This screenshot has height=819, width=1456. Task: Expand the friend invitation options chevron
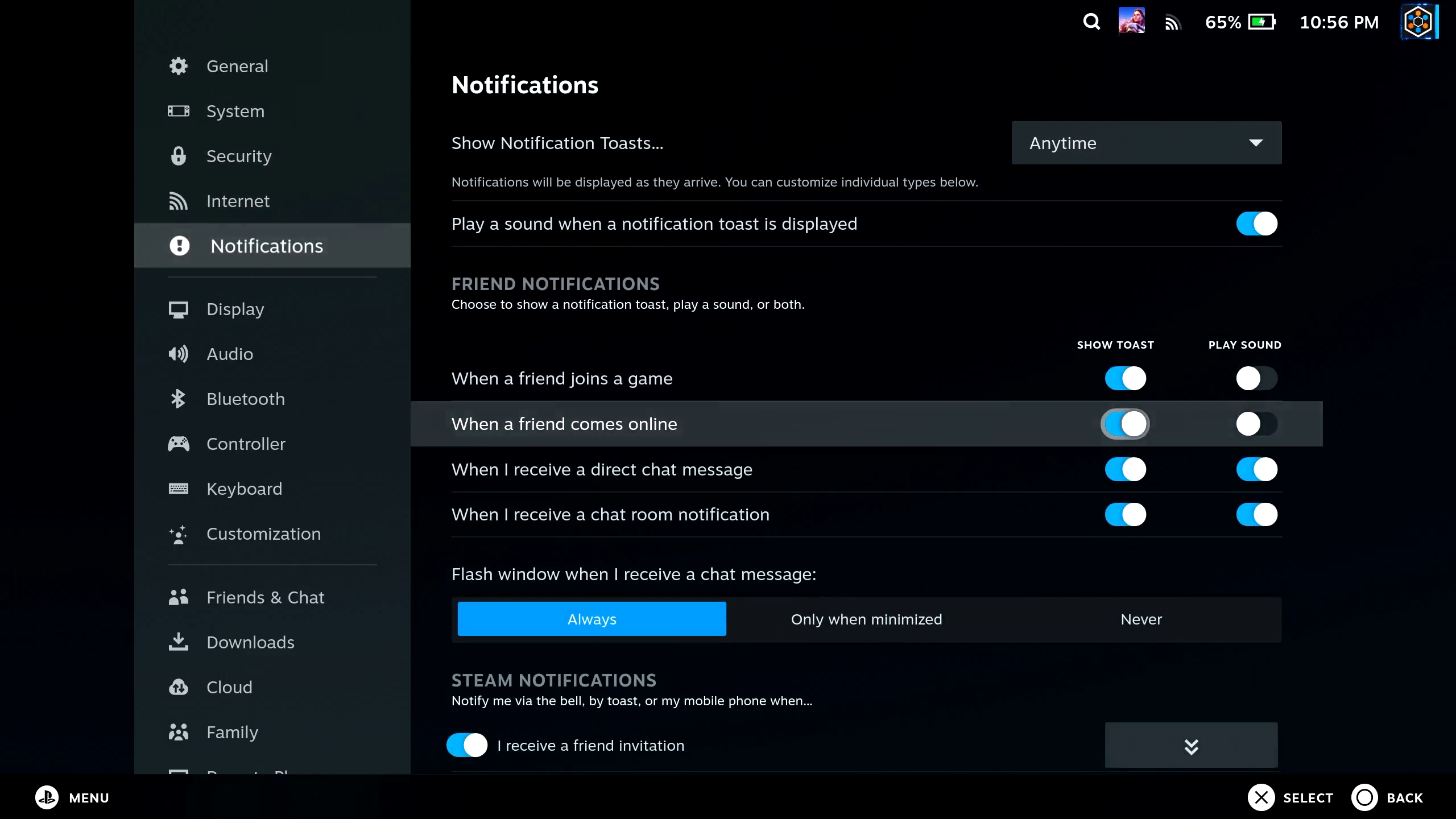pyautogui.click(x=1191, y=746)
